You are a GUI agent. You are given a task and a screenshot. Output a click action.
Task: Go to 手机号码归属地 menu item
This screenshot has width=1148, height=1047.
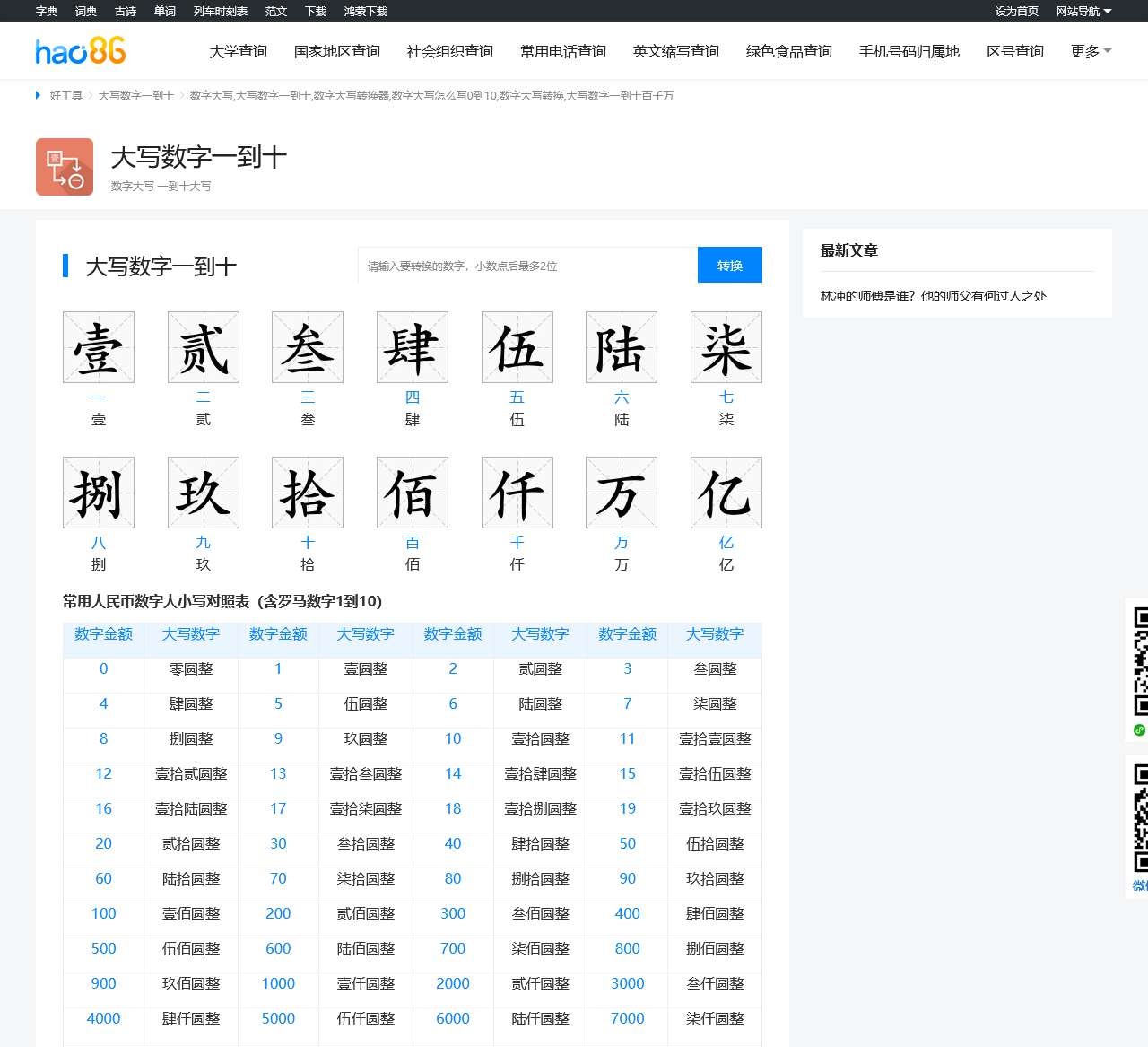[909, 51]
